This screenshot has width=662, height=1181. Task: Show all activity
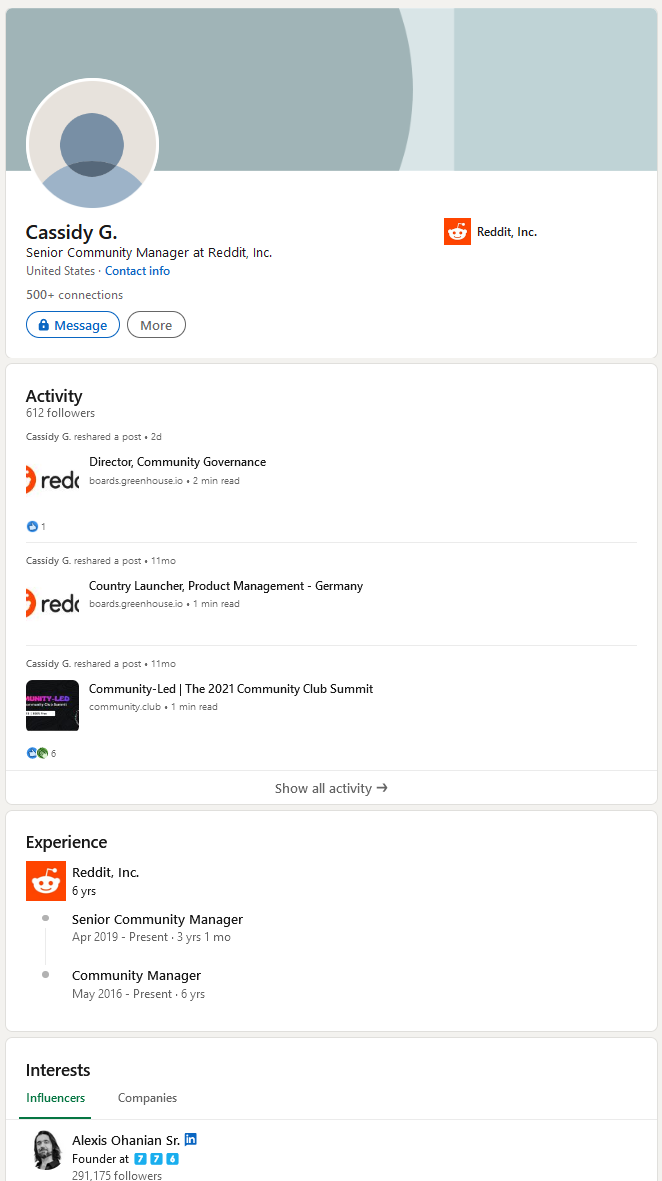(331, 788)
